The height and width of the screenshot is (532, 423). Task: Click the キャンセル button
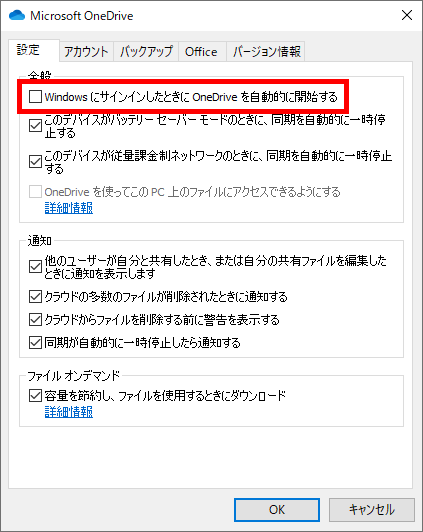click(x=372, y=510)
